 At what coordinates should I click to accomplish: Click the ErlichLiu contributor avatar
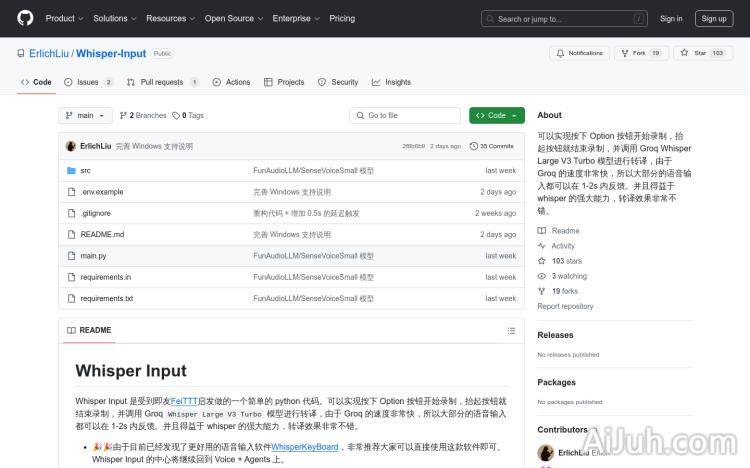[546, 452]
